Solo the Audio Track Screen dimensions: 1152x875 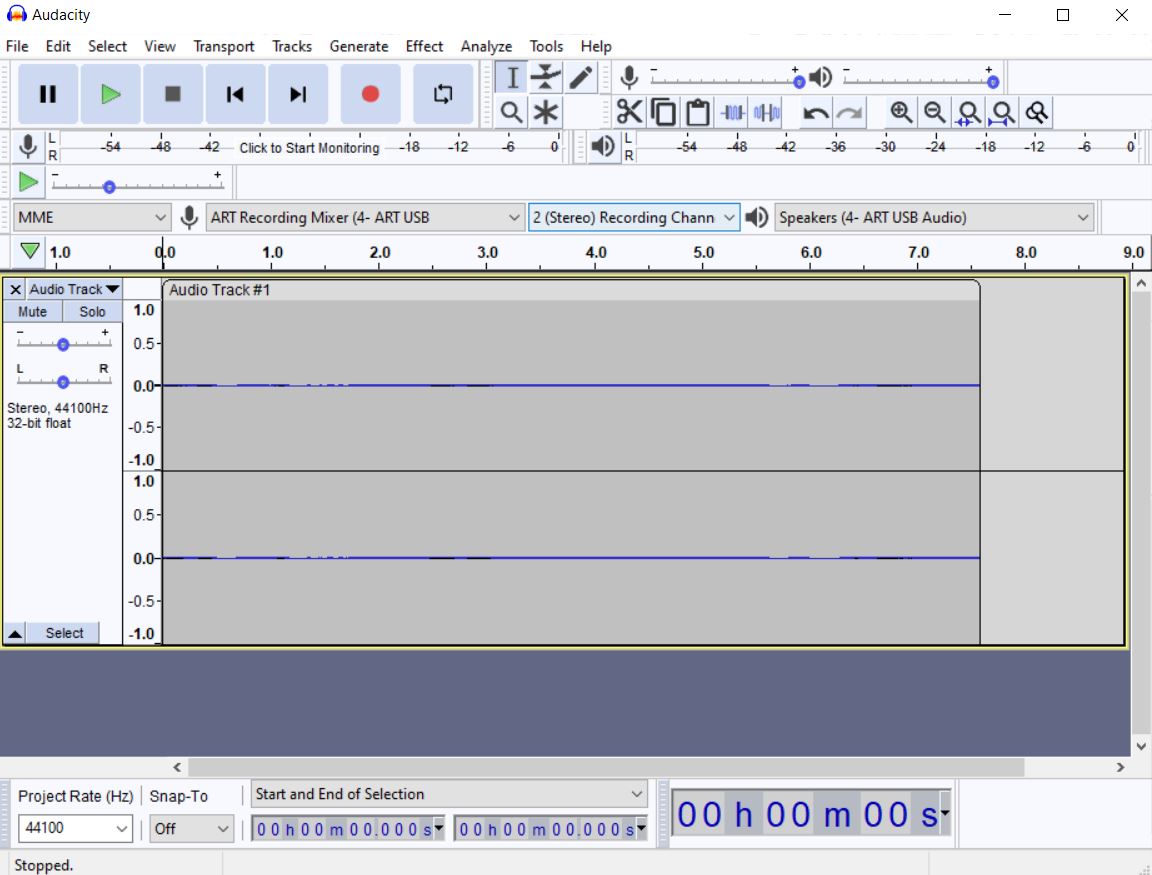click(92, 312)
